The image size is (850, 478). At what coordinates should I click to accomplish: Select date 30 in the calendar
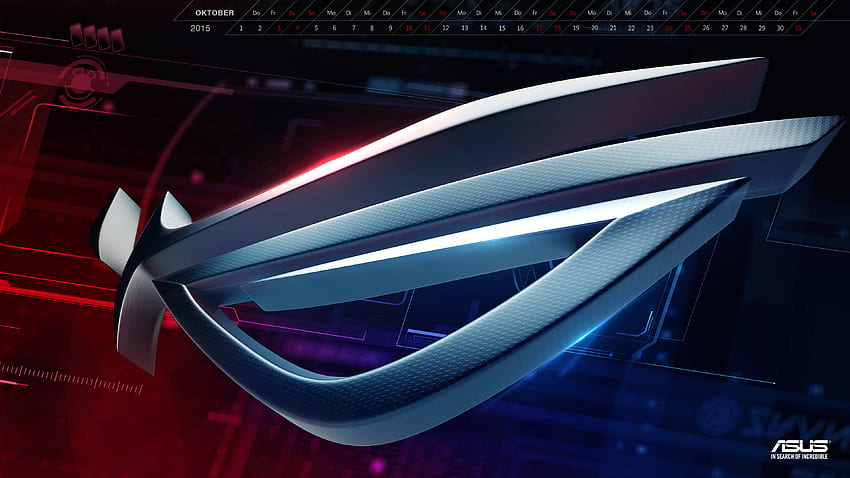tap(780, 28)
